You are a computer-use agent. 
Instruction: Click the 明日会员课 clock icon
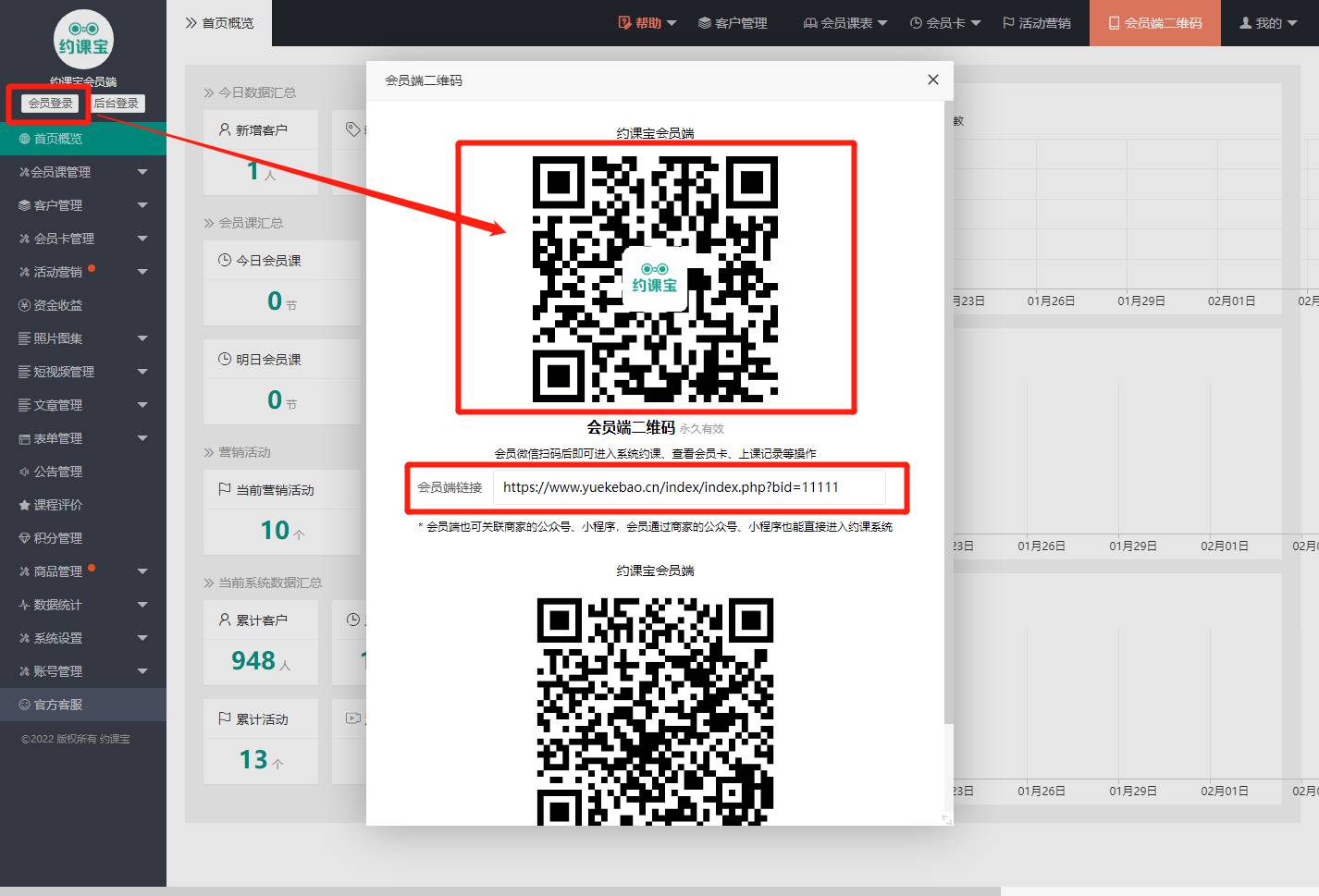tap(225, 359)
